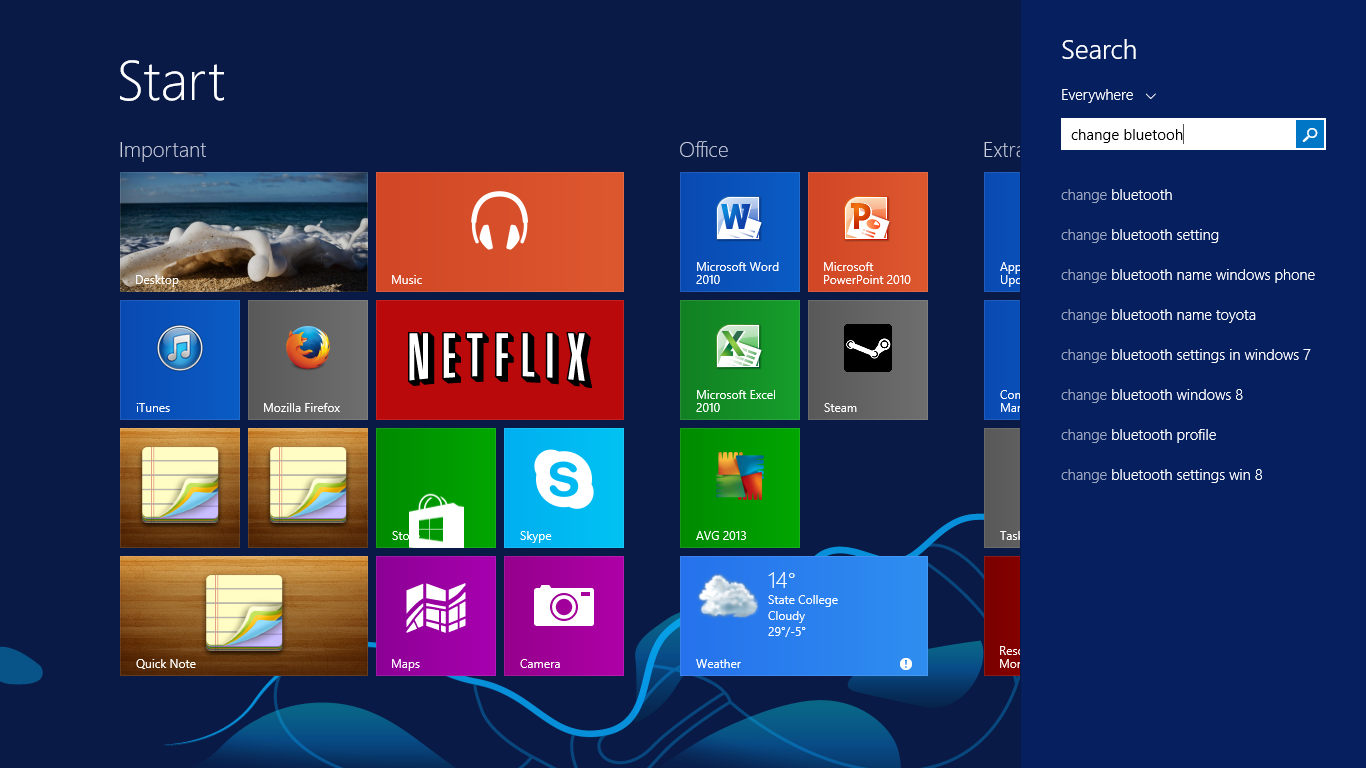Screen dimensions: 1366x768
Task: Open Microsoft Word 2010 tile
Action: 740,232
